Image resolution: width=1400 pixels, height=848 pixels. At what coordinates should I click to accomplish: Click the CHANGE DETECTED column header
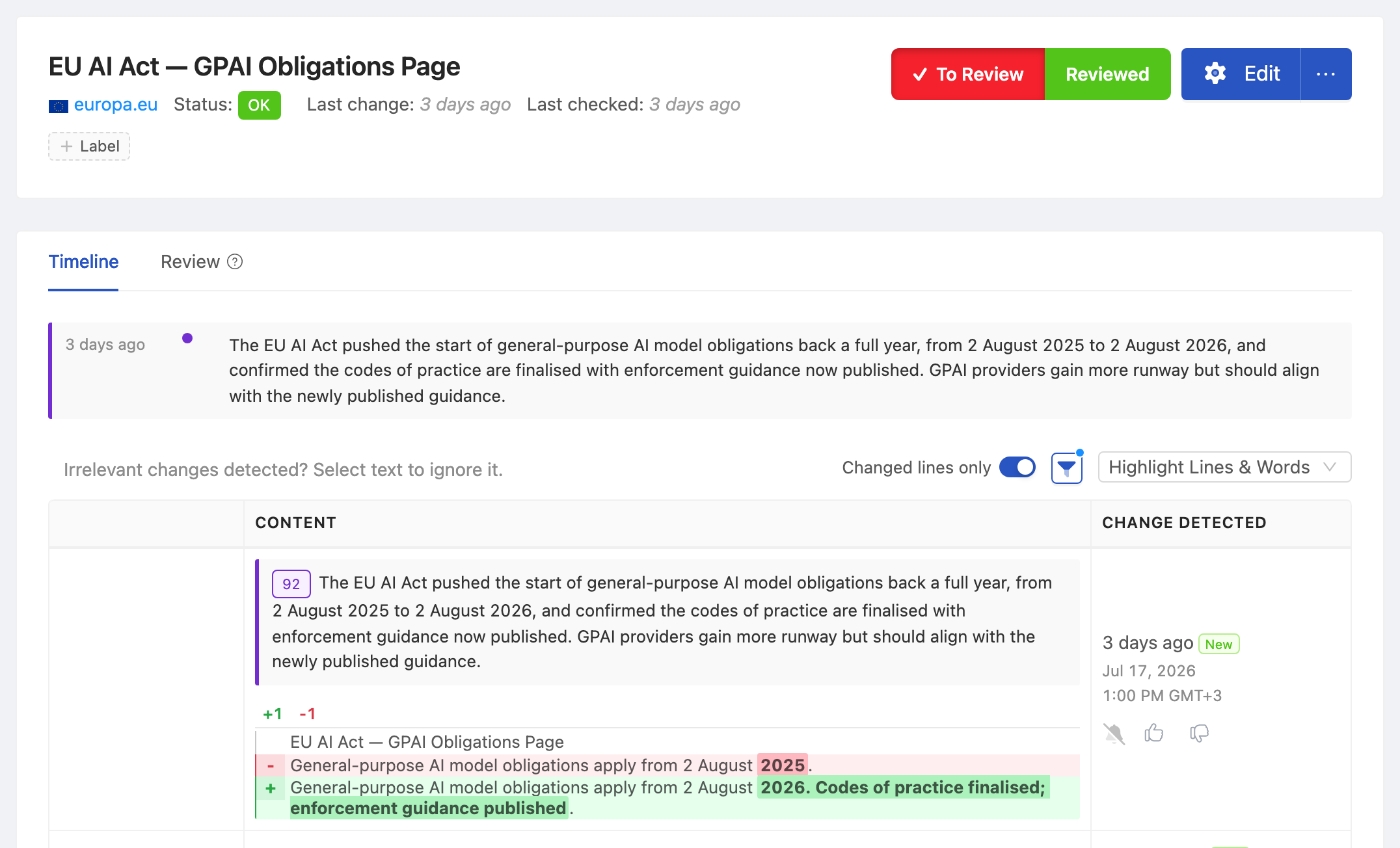[1184, 523]
